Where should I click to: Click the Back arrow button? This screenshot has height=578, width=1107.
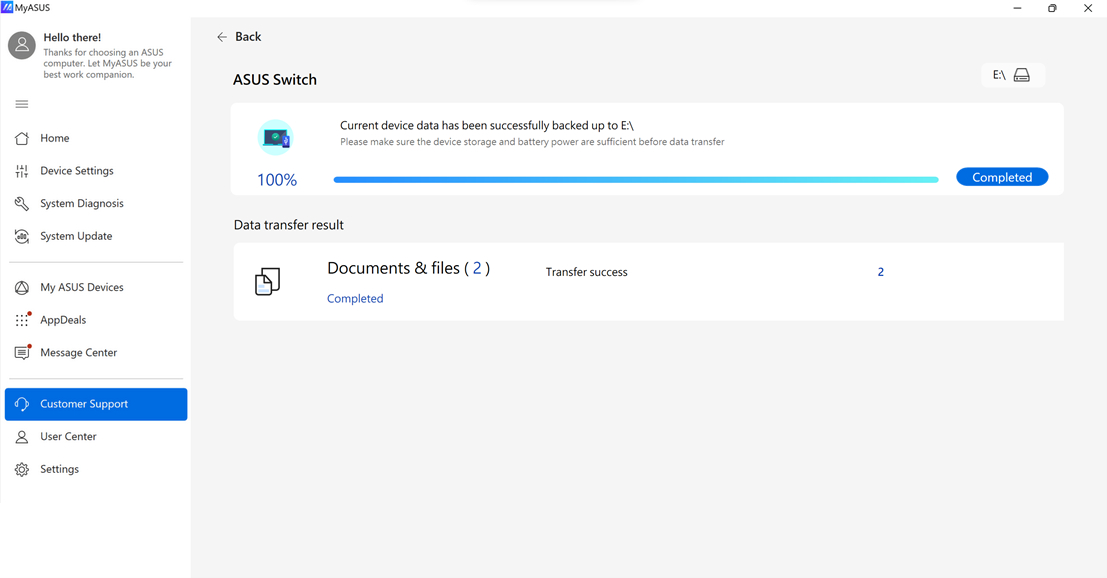pyautogui.click(x=239, y=37)
